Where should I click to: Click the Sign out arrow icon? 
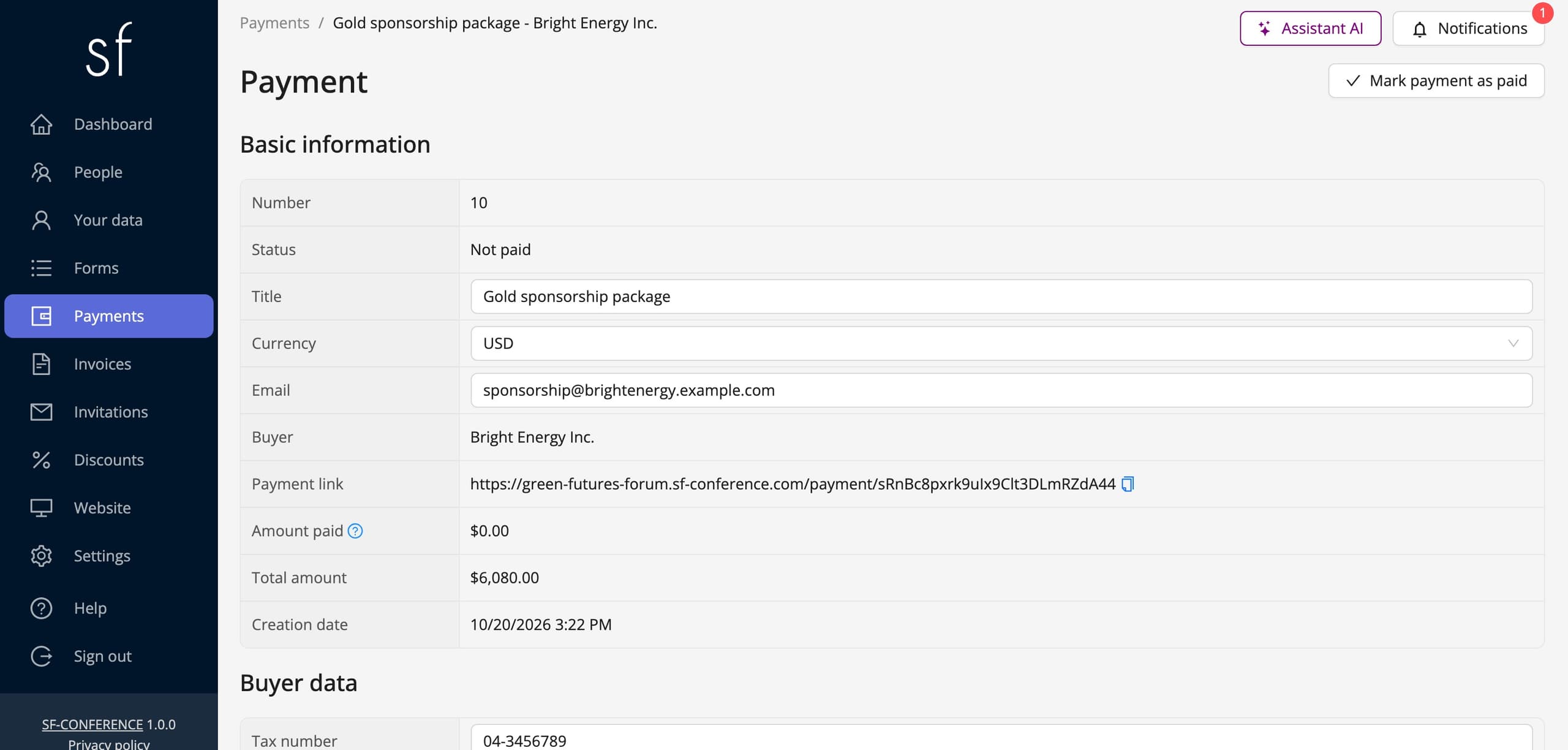(x=41, y=656)
